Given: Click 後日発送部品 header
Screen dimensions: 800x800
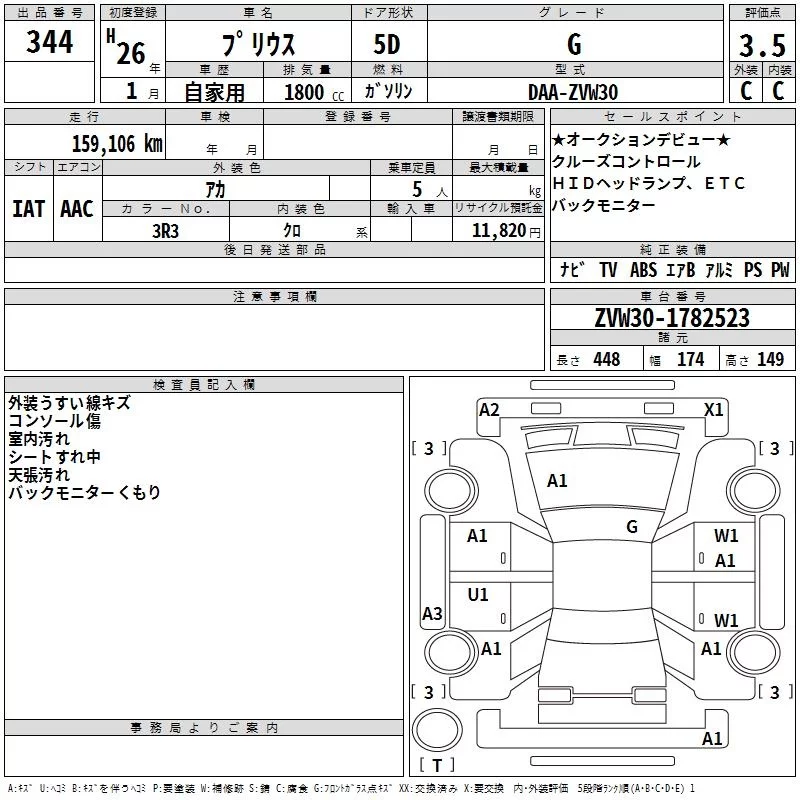Looking at the screenshot, I should [x=275, y=249].
